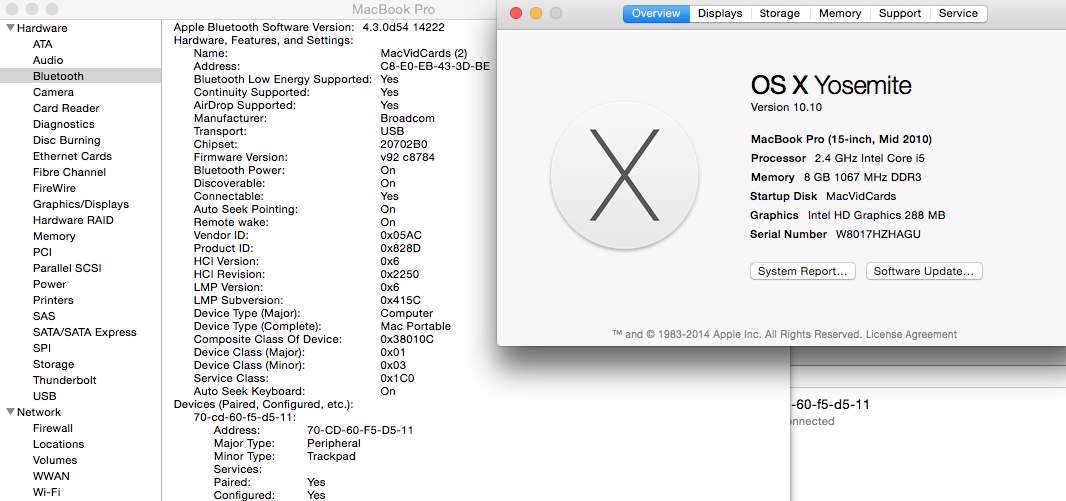1066x501 pixels.
Task: Switch to the Support tab
Action: 900,14
